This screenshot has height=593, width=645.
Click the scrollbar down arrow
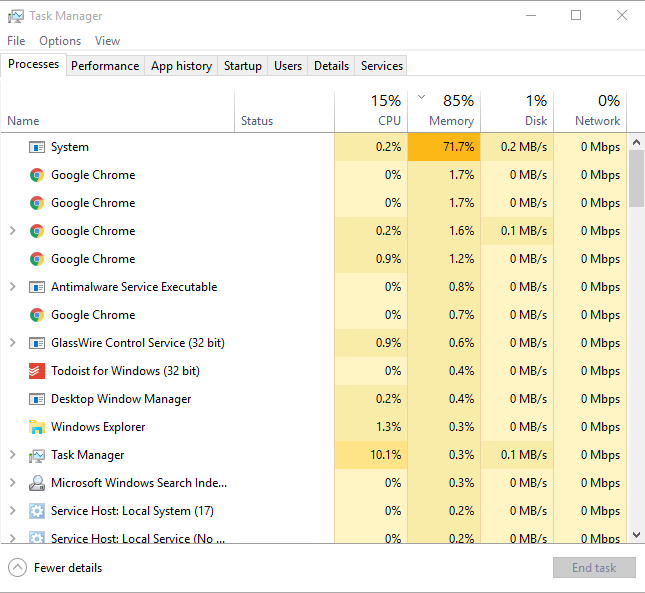[x=636, y=535]
